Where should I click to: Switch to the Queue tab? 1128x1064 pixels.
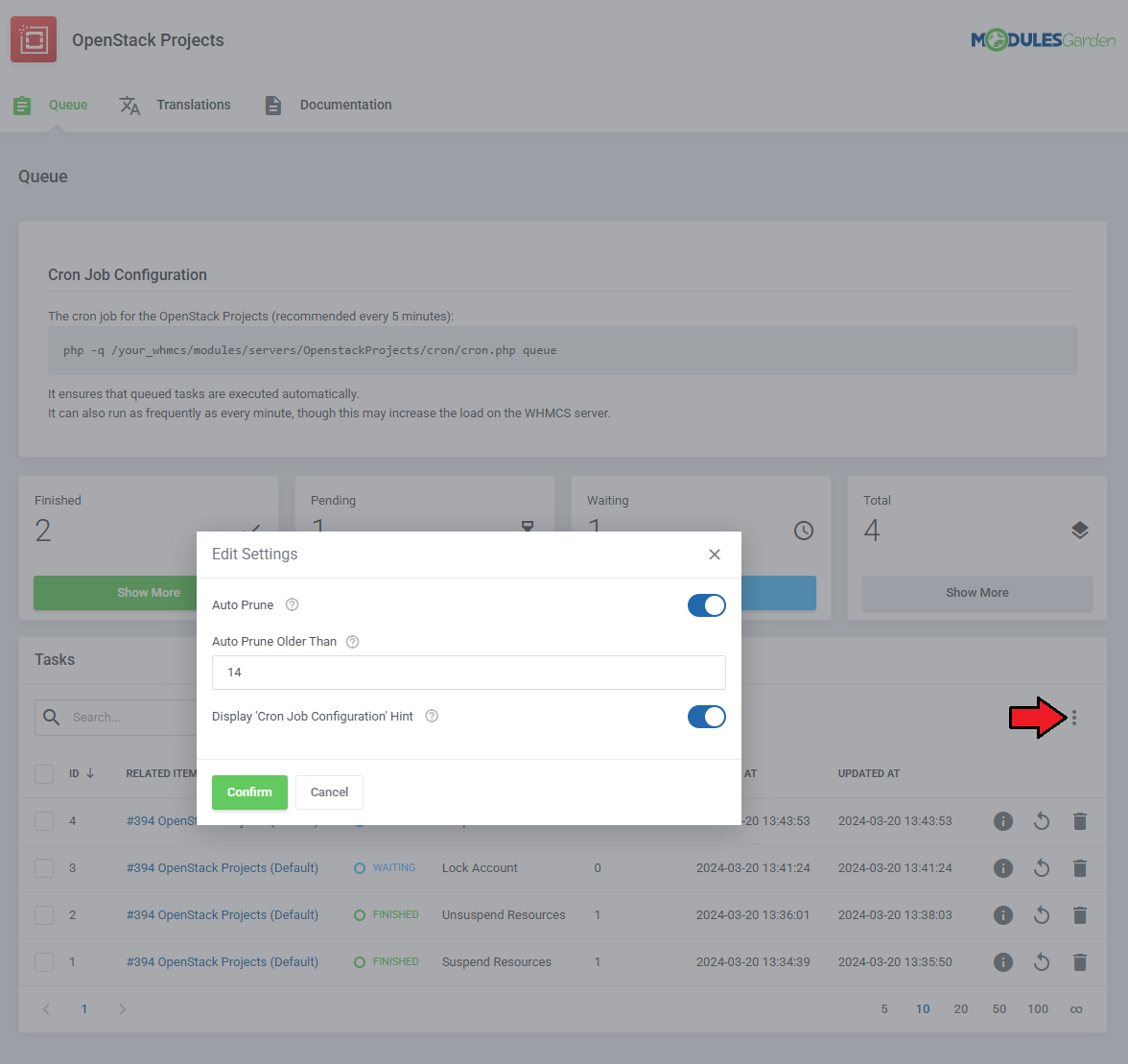click(x=51, y=105)
